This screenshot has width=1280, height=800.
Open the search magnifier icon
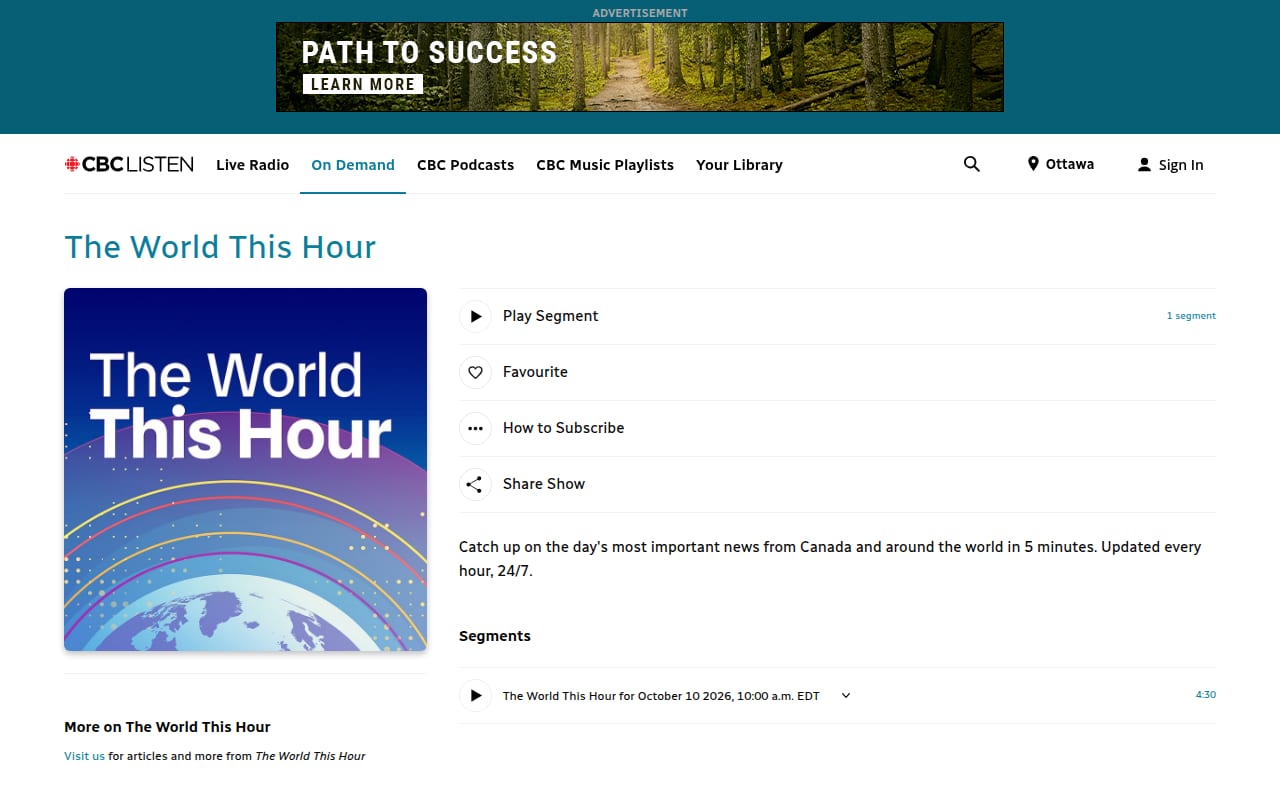click(972, 164)
